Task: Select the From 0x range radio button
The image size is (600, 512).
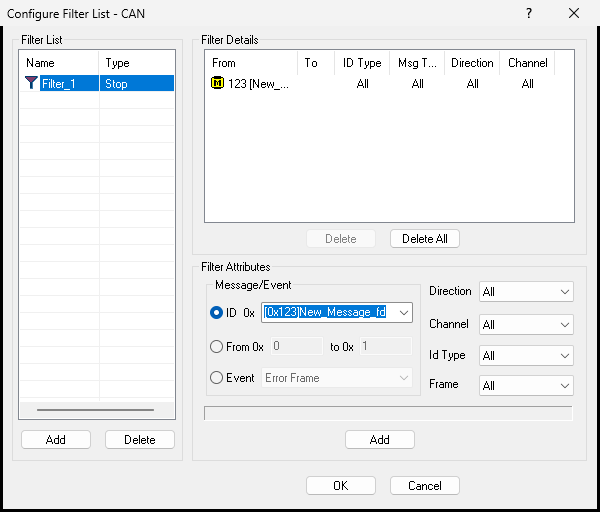Action: coord(217,347)
